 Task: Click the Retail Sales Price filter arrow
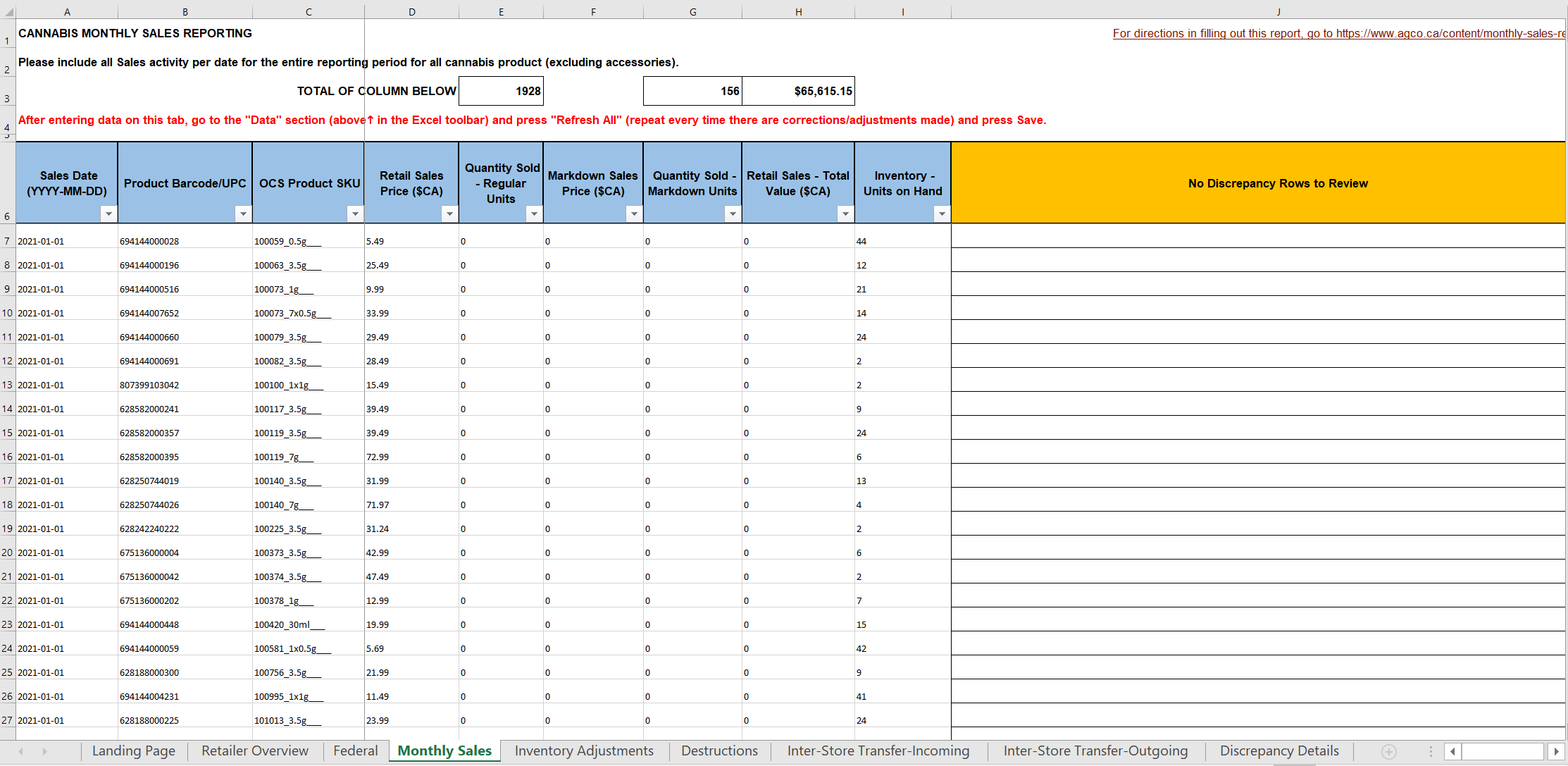(449, 214)
